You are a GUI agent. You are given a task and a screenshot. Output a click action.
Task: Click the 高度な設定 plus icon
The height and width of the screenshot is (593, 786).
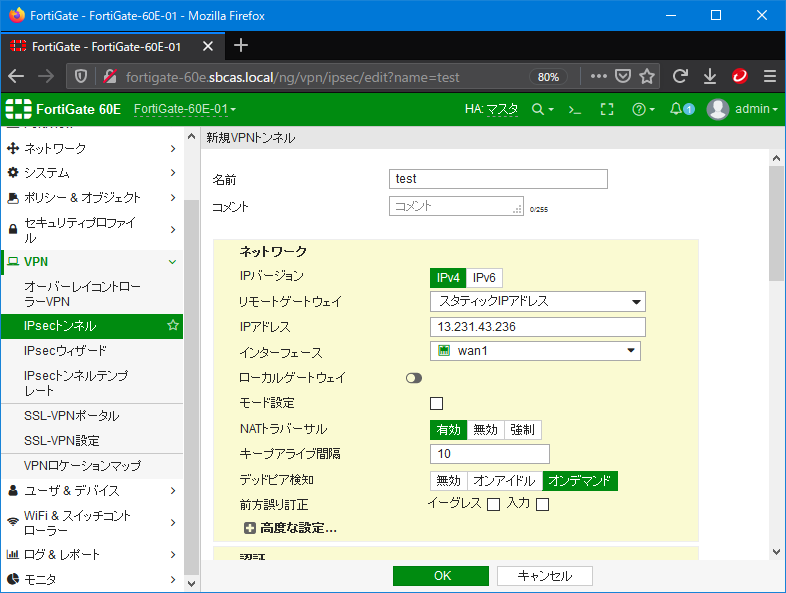click(x=250, y=528)
